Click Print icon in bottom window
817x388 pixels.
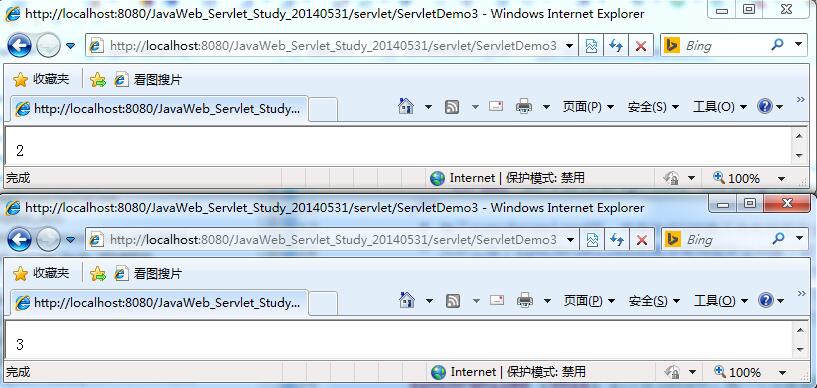(x=524, y=301)
